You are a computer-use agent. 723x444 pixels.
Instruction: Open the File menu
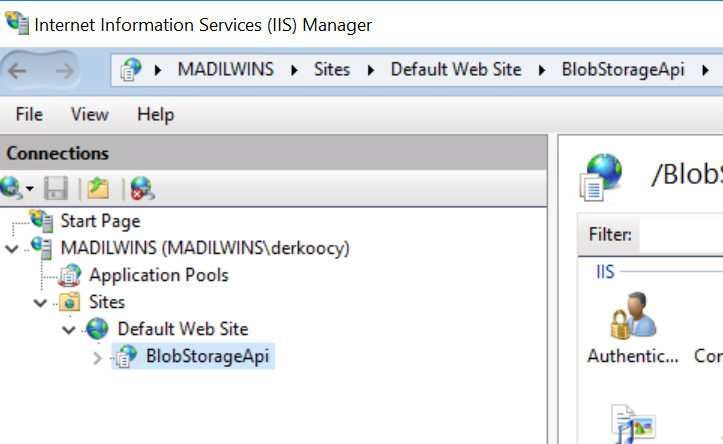click(x=29, y=115)
